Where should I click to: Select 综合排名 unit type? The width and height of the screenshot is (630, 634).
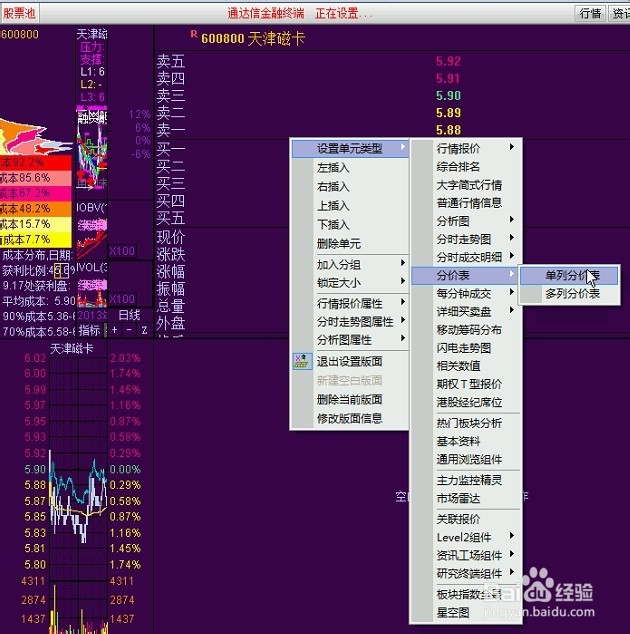coord(467,167)
